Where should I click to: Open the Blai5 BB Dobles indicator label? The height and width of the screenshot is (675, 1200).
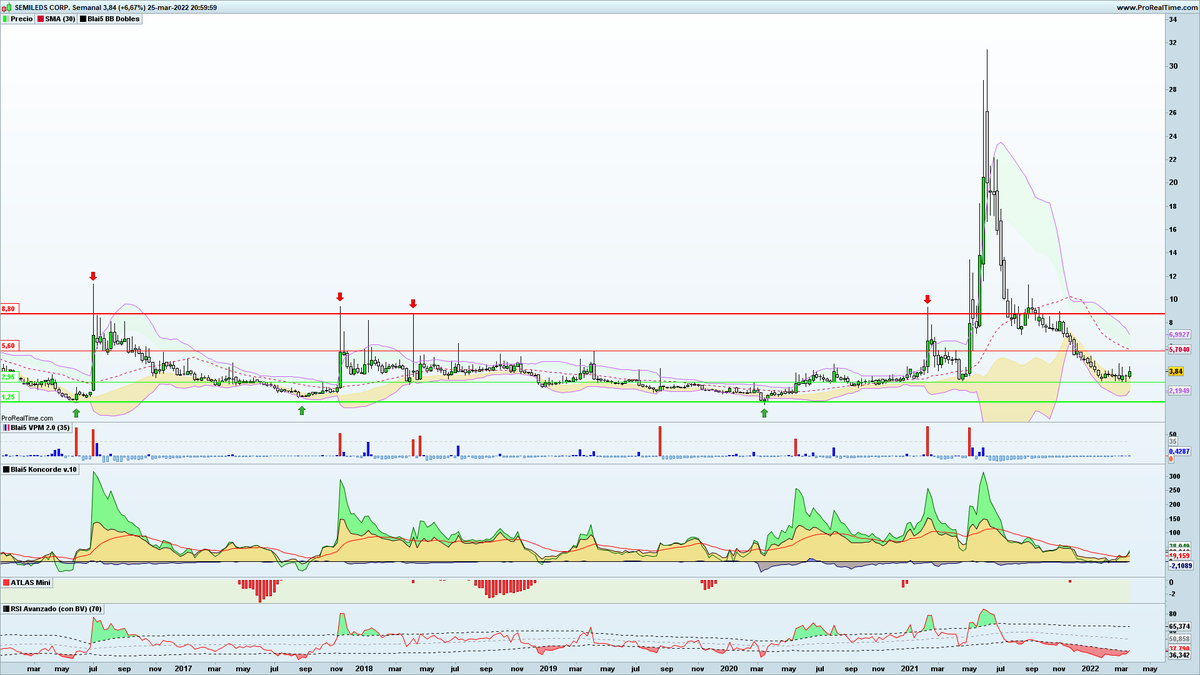[111, 19]
